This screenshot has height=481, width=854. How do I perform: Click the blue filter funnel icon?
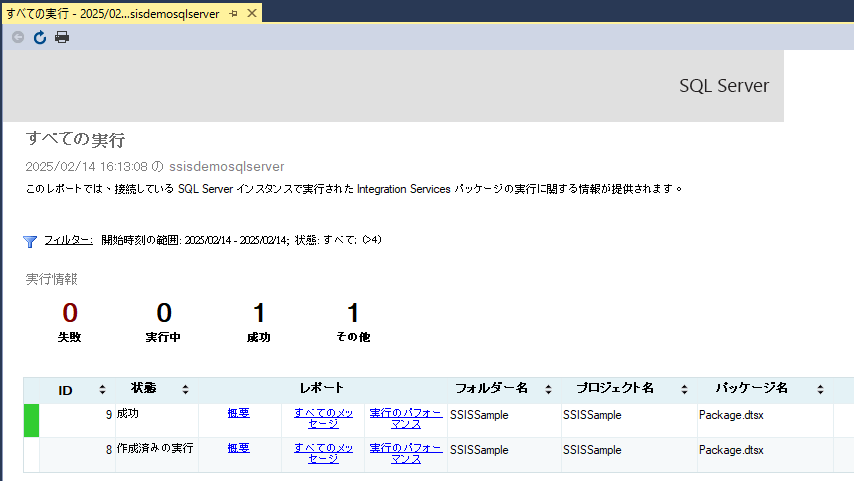[30, 241]
